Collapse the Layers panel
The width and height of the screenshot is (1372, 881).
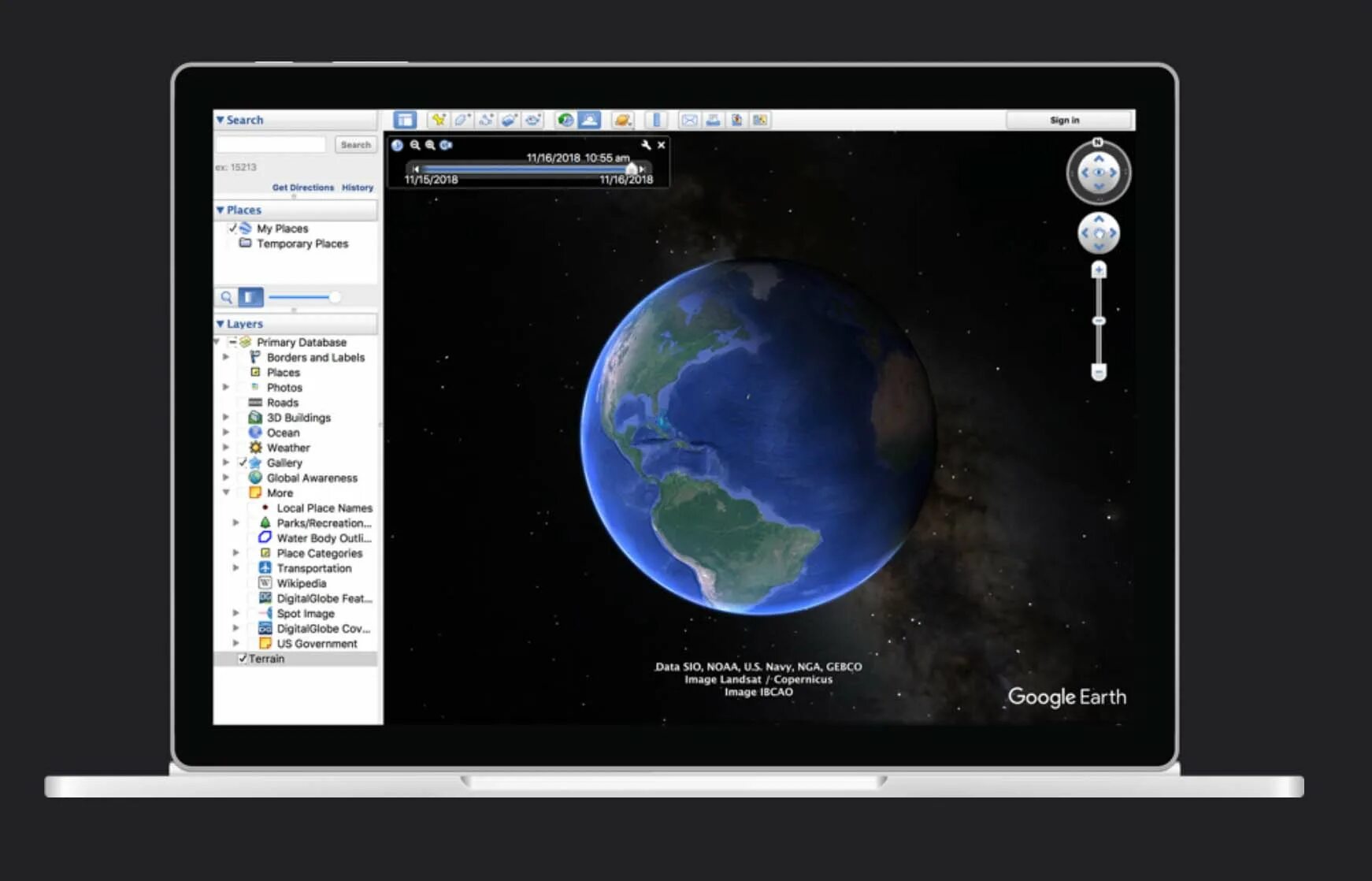point(221,324)
